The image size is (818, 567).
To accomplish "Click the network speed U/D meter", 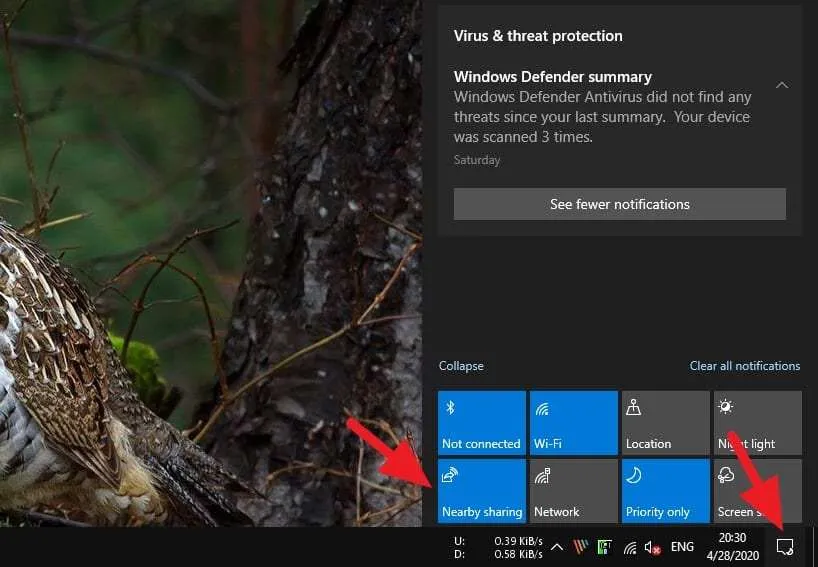I will pos(498,547).
